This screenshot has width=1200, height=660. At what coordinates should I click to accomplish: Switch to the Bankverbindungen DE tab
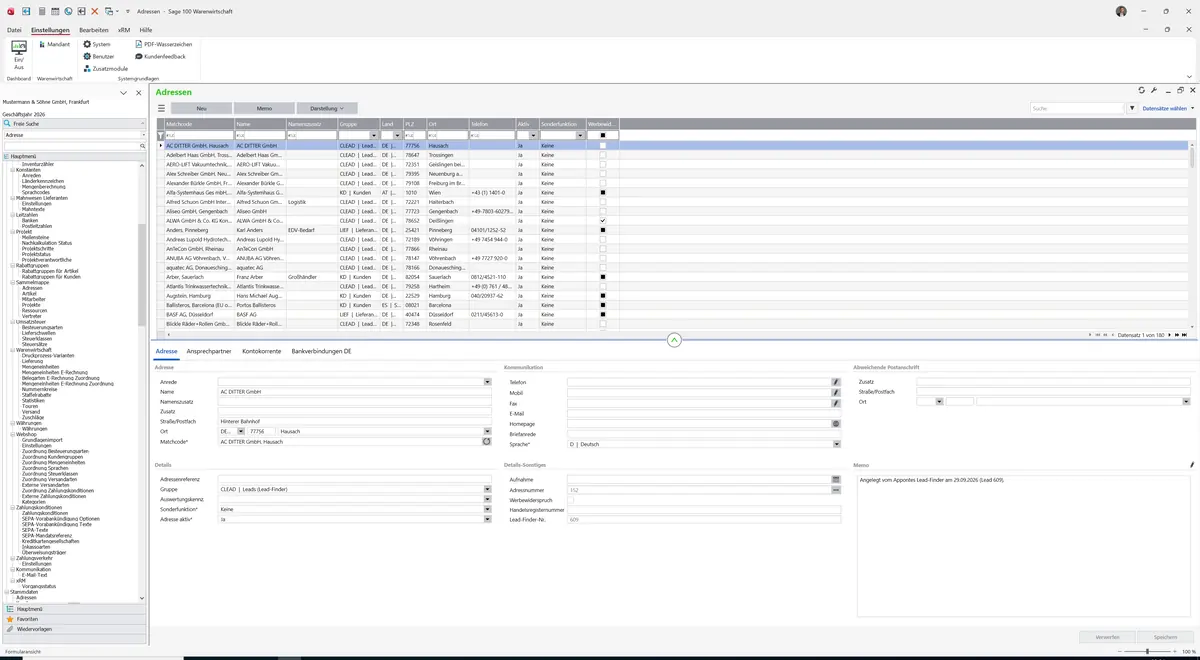(x=321, y=351)
